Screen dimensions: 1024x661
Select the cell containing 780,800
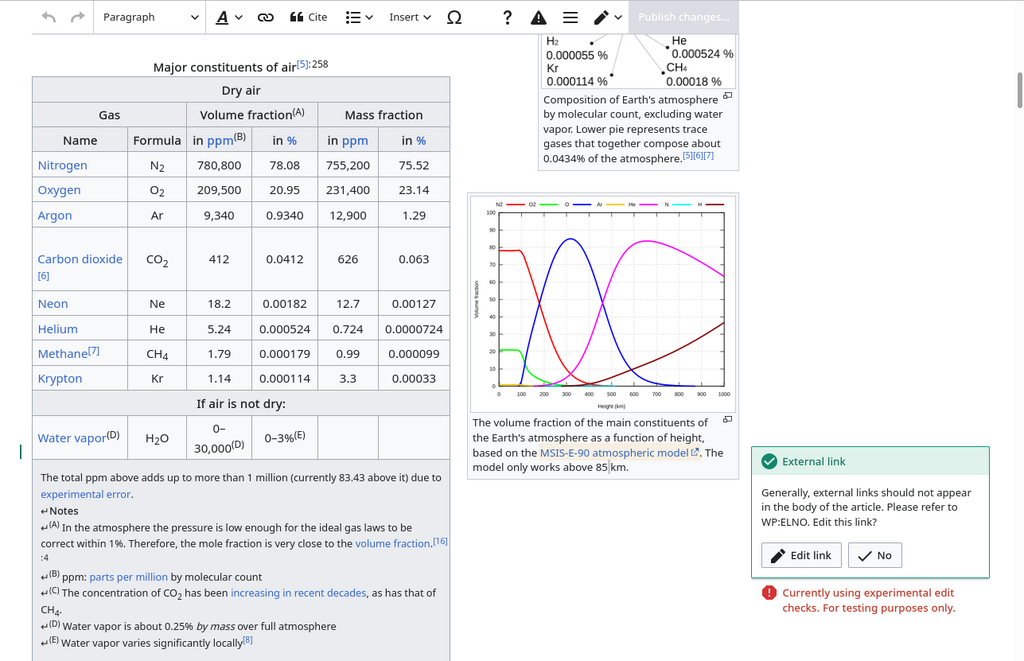(x=219, y=165)
